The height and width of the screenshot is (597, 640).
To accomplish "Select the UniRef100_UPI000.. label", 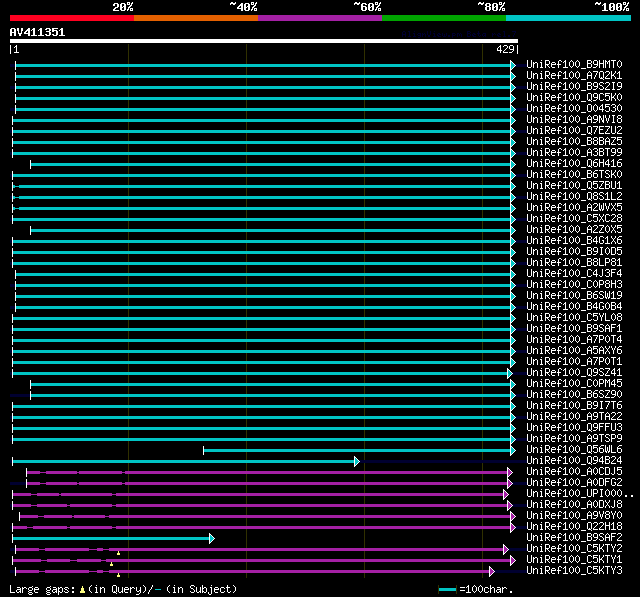I will coord(580,494).
